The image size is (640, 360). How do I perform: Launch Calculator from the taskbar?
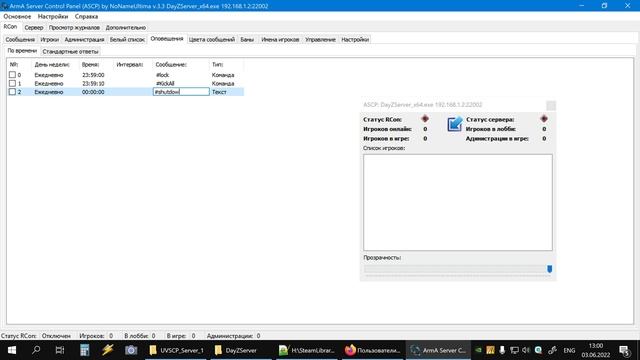click(84, 350)
